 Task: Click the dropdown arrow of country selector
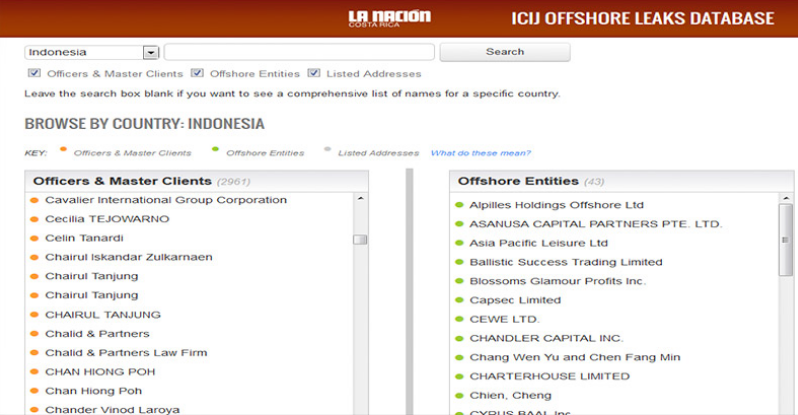(x=151, y=52)
